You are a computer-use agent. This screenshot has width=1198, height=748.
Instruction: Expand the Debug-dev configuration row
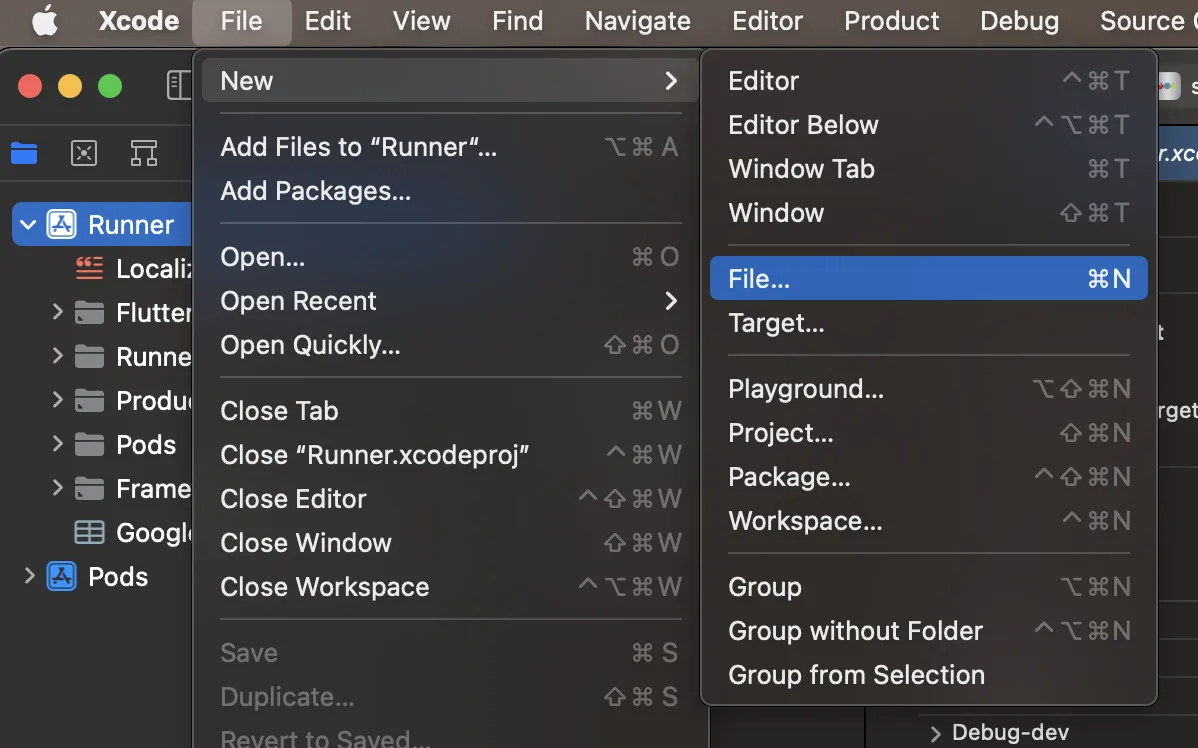coord(936,734)
